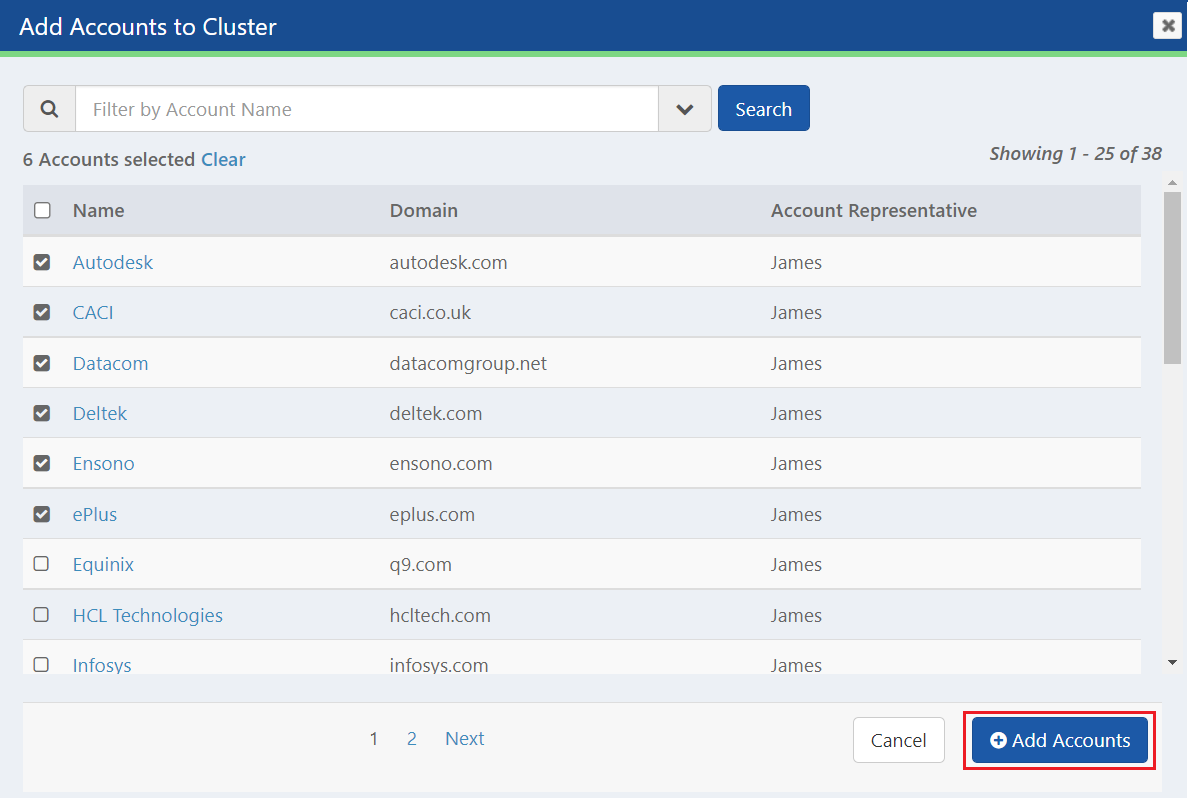Click the scrollbar up arrow
Viewport: 1188px width, 798px height.
click(1172, 183)
